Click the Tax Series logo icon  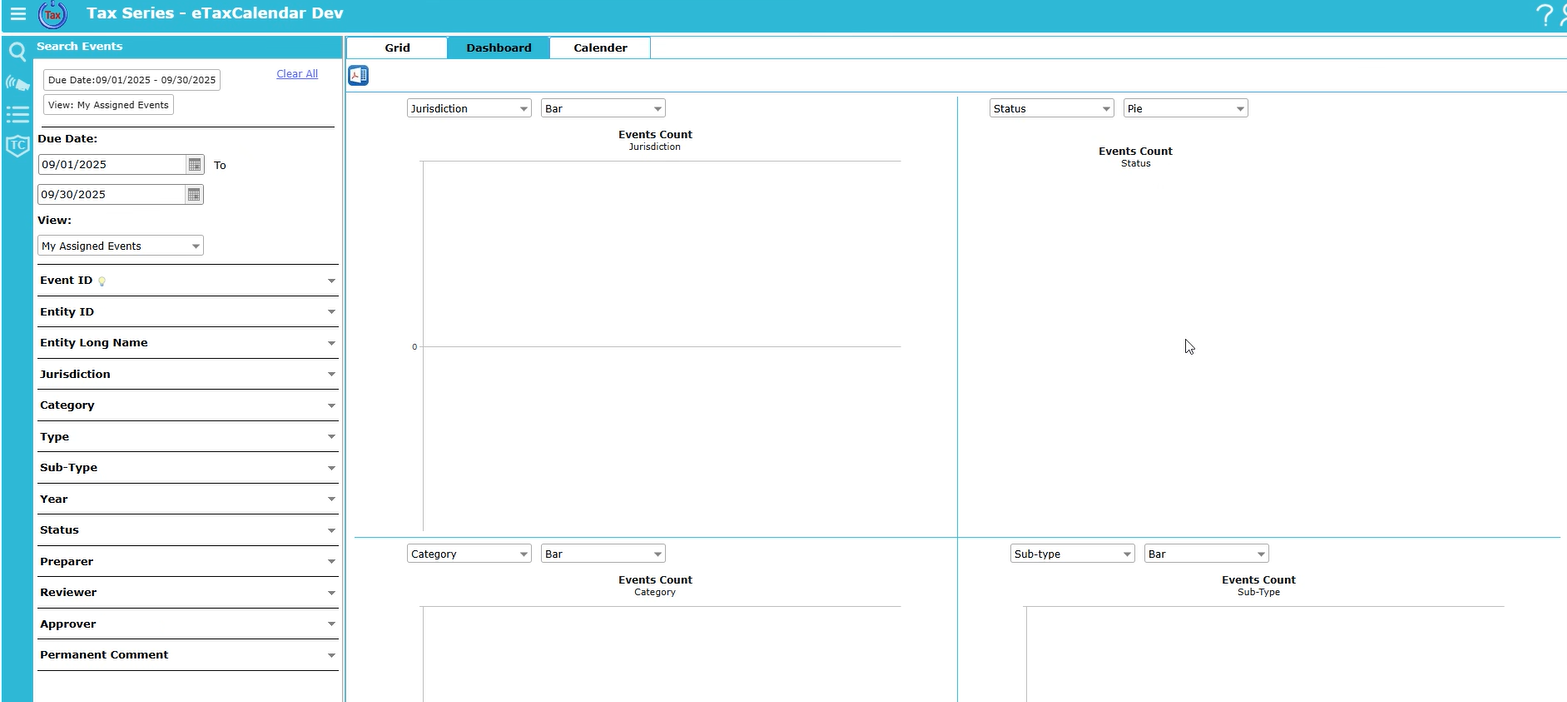point(52,15)
